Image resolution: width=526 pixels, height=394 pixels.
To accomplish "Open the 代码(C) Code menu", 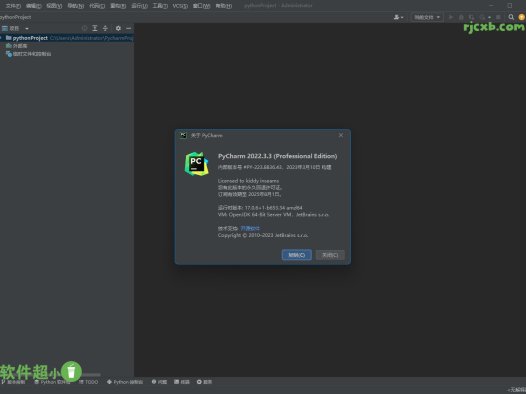I will pyautogui.click(x=97, y=6).
